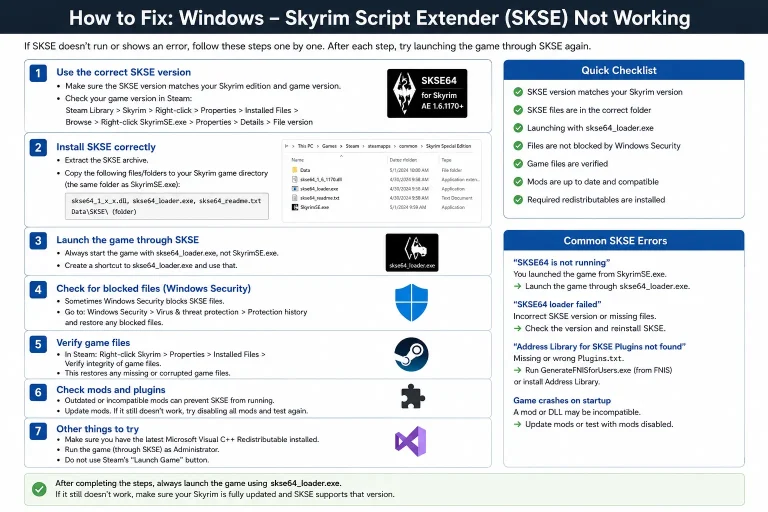Click the skse64_loader.exe horse icon
Screen dimensions: 768x512
pyautogui.click(x=412, y=252)
